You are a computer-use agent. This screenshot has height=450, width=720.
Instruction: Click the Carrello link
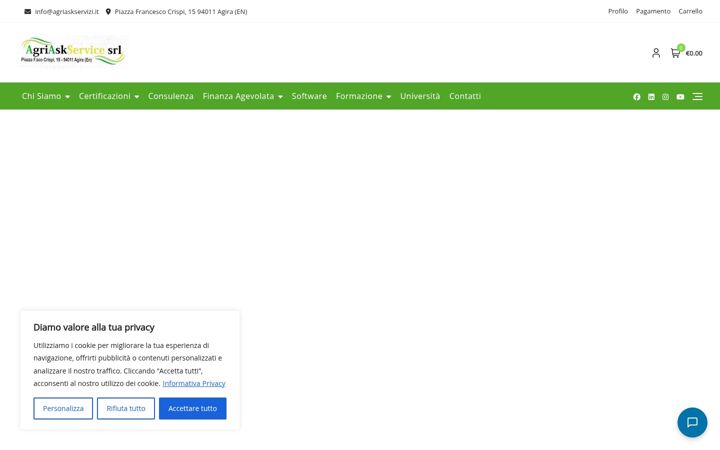690,11
